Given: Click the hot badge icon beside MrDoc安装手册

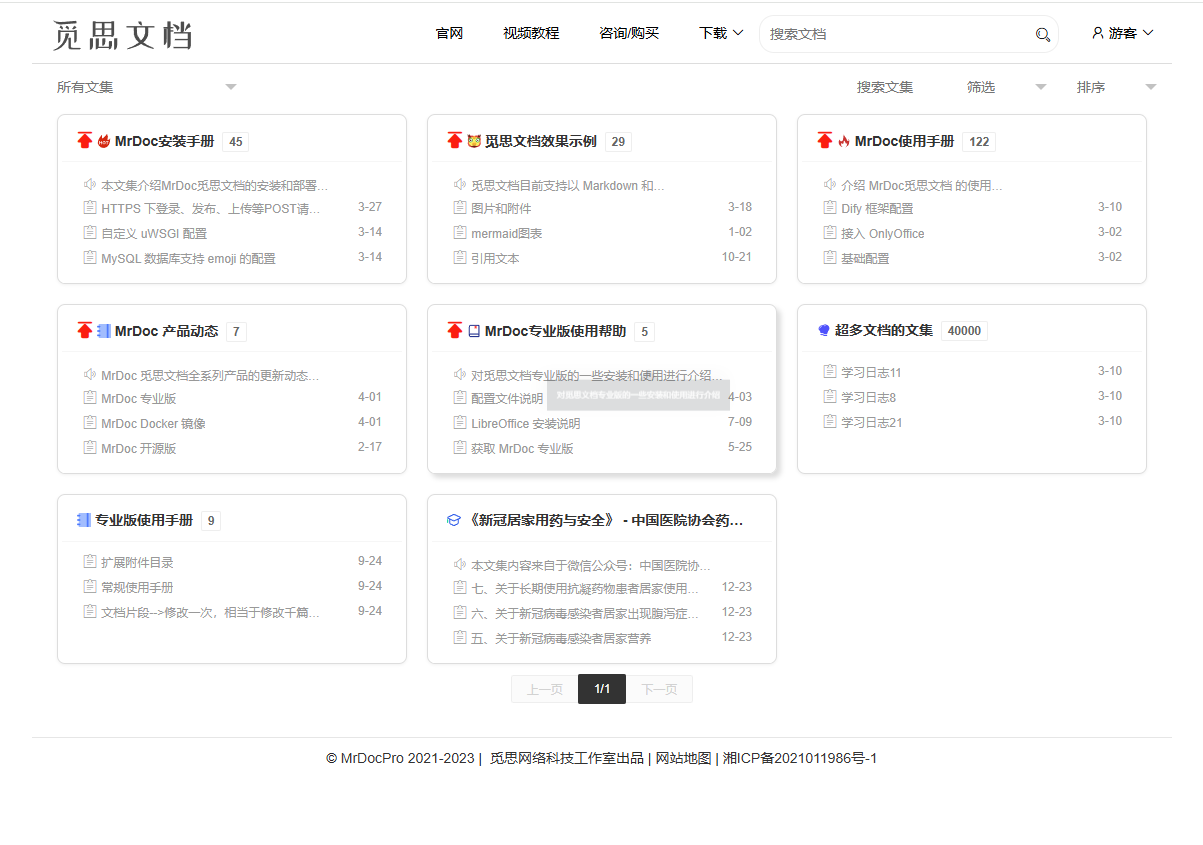Looking at the screenshot, I should (x=104, y=141).
